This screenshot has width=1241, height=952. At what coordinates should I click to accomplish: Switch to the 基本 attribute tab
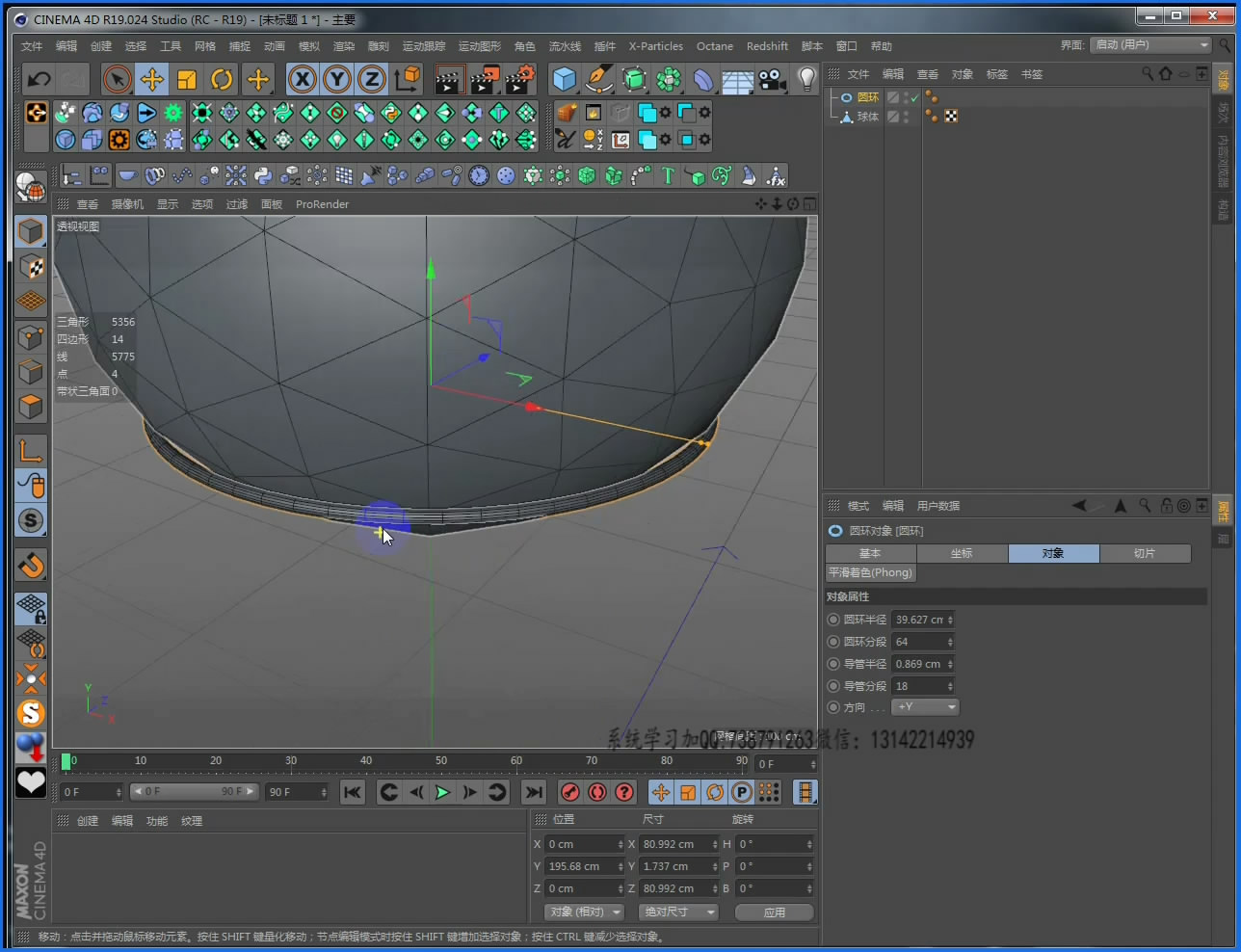point(870,553)
